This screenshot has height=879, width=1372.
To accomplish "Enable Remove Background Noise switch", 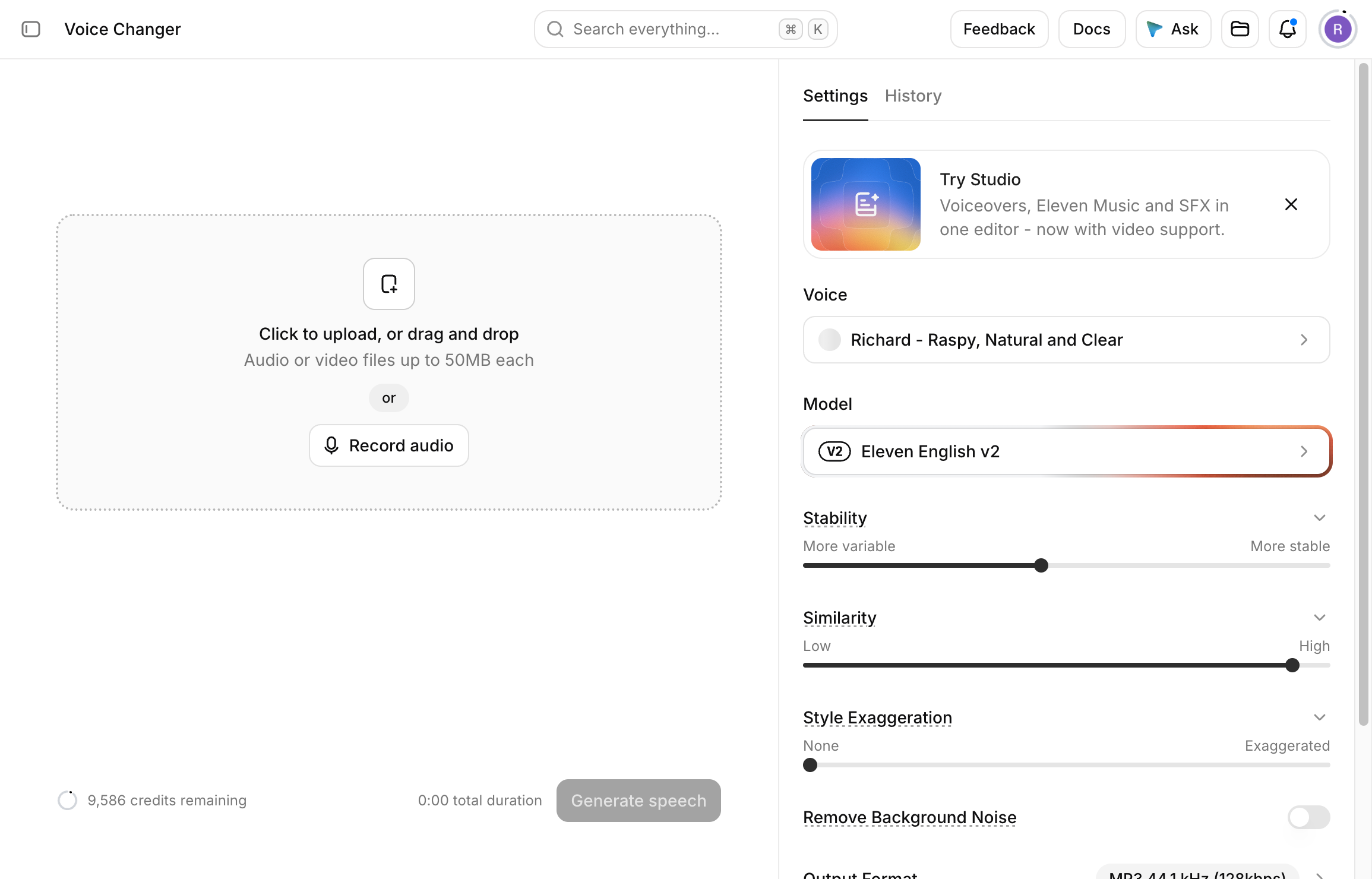I will pyautogui.click(x=1309, y=817).
